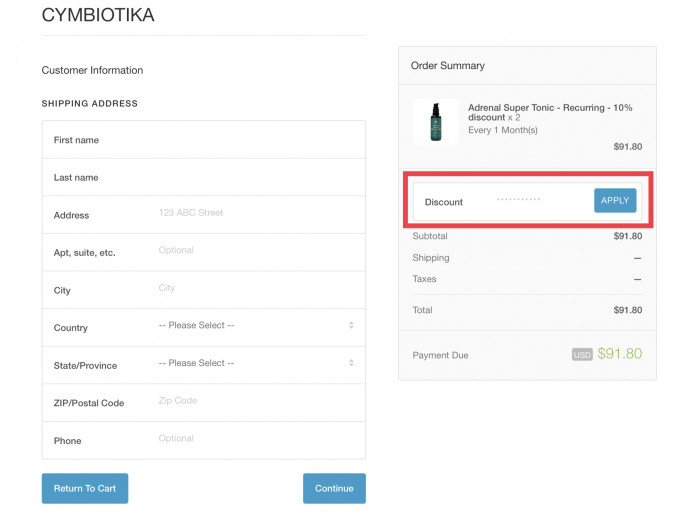Click the Shipping label in order summary

click(431, 258)
